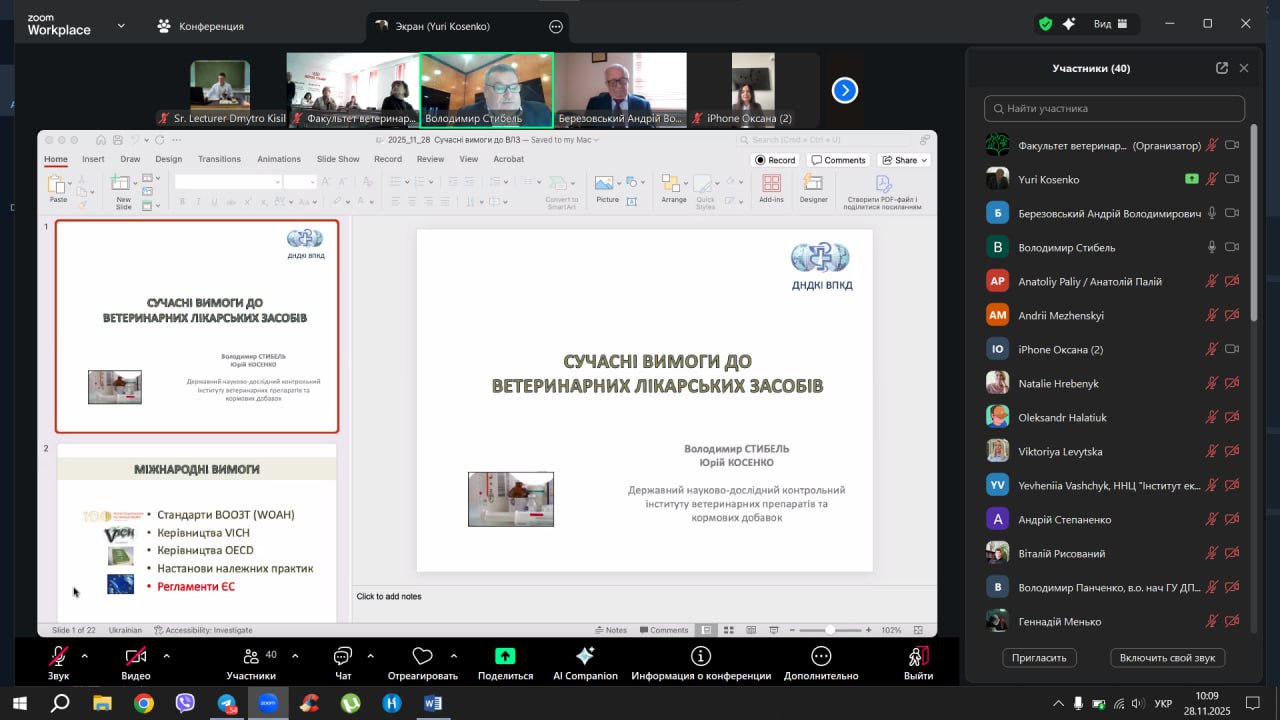Open the Zoom Chat panel
1280x720 pixels.
click(x=343, y=657)
